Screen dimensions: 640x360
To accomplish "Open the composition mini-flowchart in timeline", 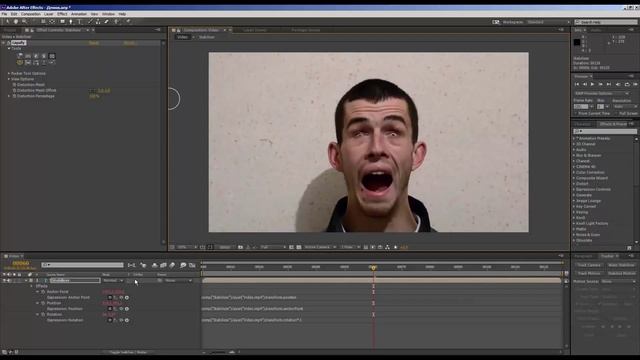I will click(131, 265).
